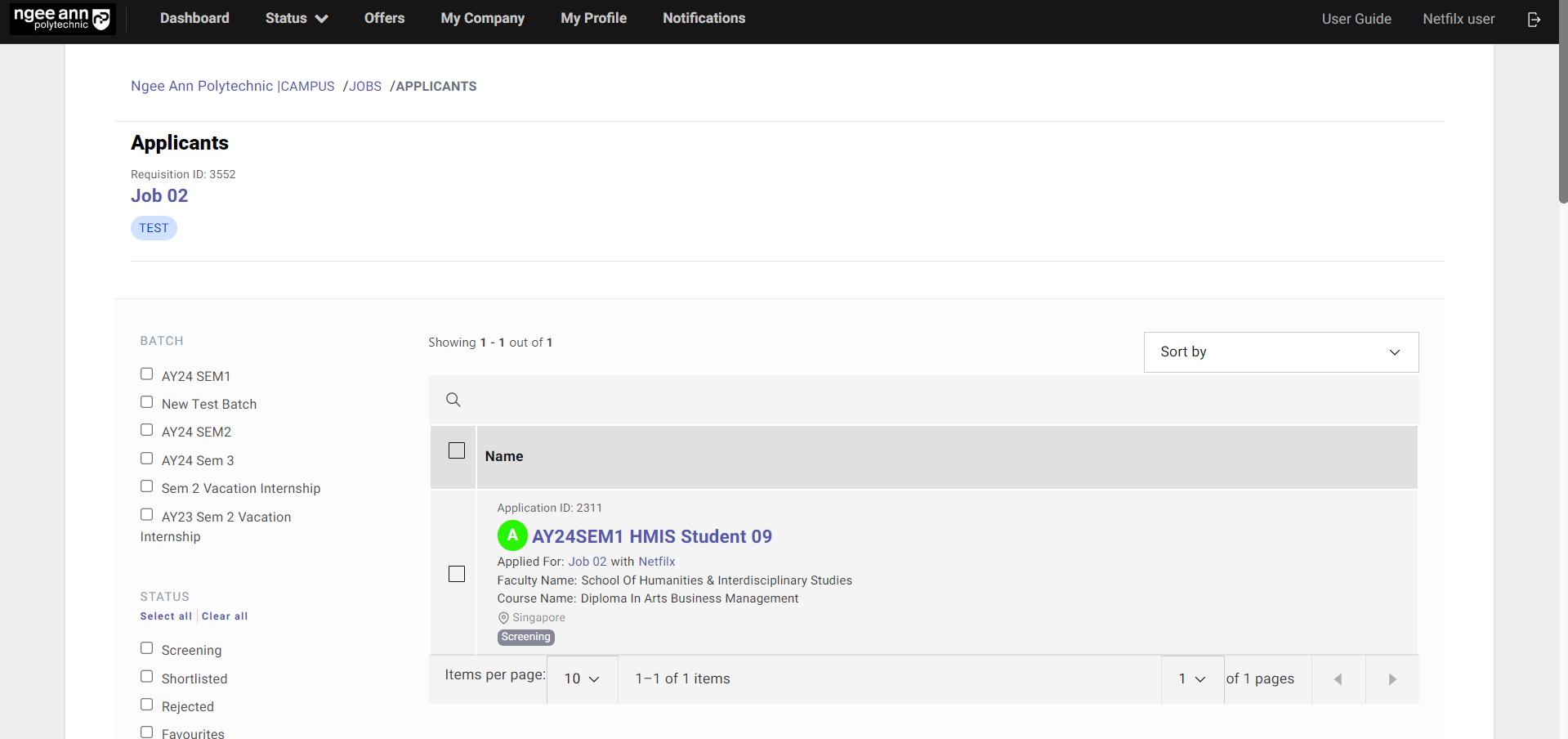
Task: Expand the Status menu in navbar
Action: 296,18
